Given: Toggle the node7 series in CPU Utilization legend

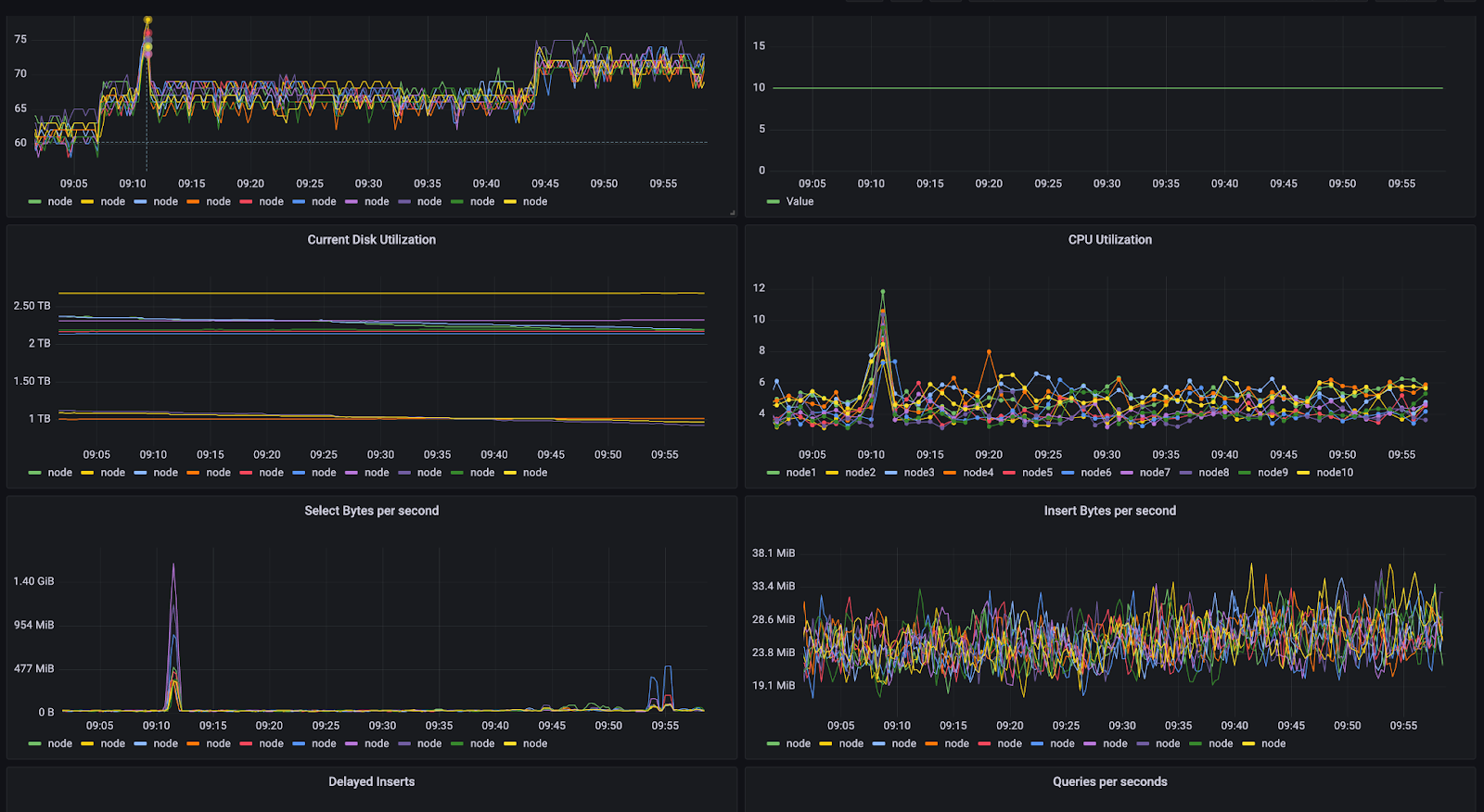Looking at the screenshot, I should pos(1155,473).
